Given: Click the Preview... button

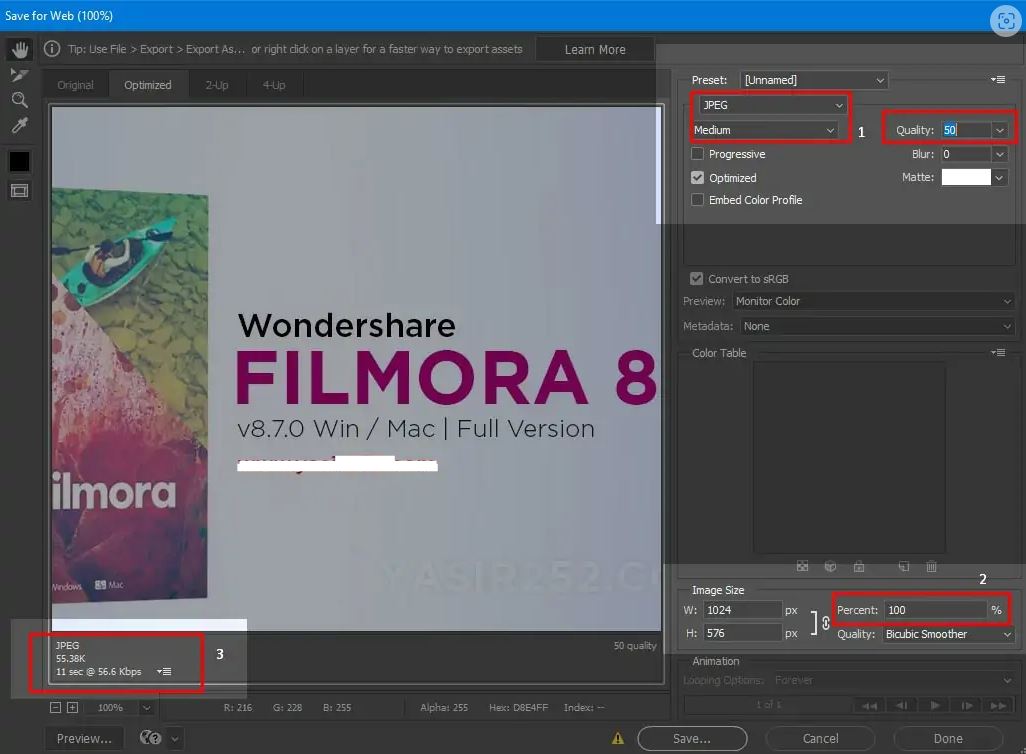Looking at the screenshot, I should [84, 738].
